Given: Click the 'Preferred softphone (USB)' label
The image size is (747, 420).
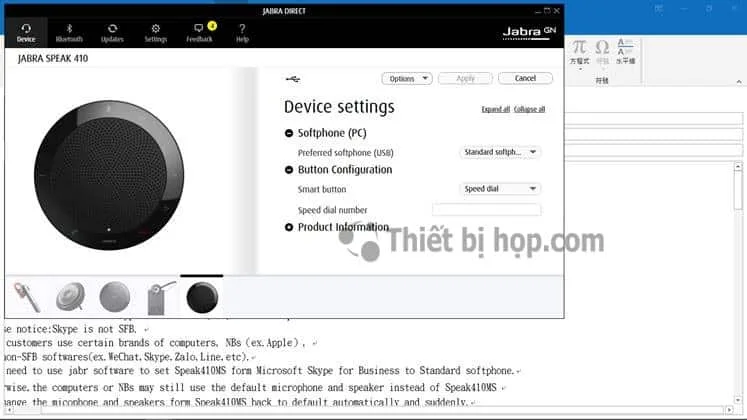Looking at the screenshot, I should (x=345, y=153).
